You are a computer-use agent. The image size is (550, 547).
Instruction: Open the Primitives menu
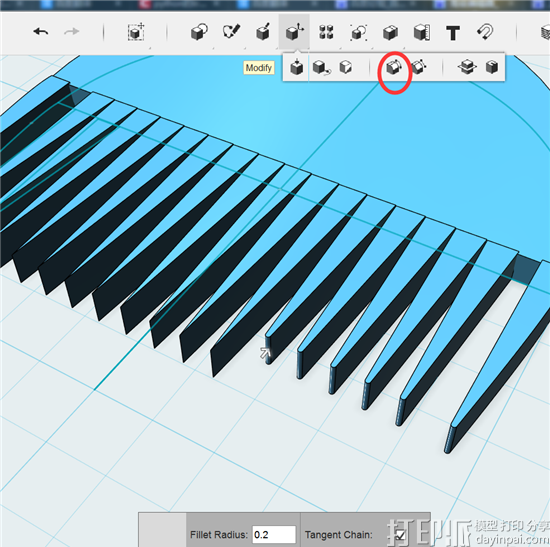click(x=199, y=32)
